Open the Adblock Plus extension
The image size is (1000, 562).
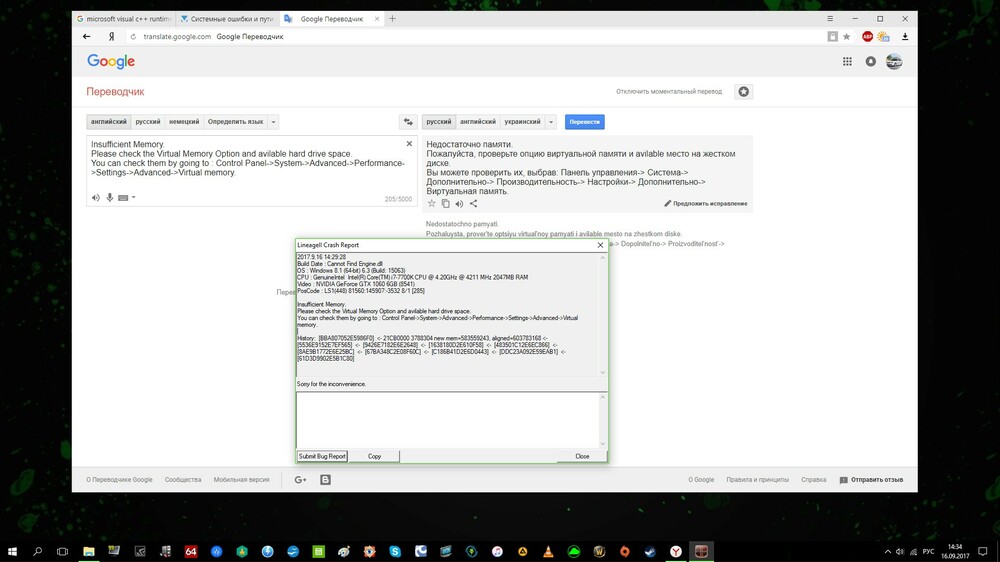pos(867,36)
